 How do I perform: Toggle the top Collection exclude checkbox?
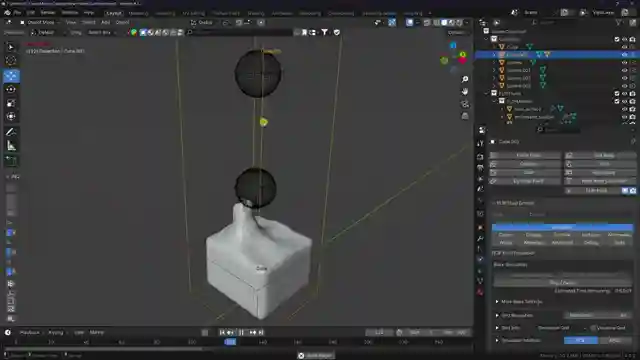(x=617, y=39)
